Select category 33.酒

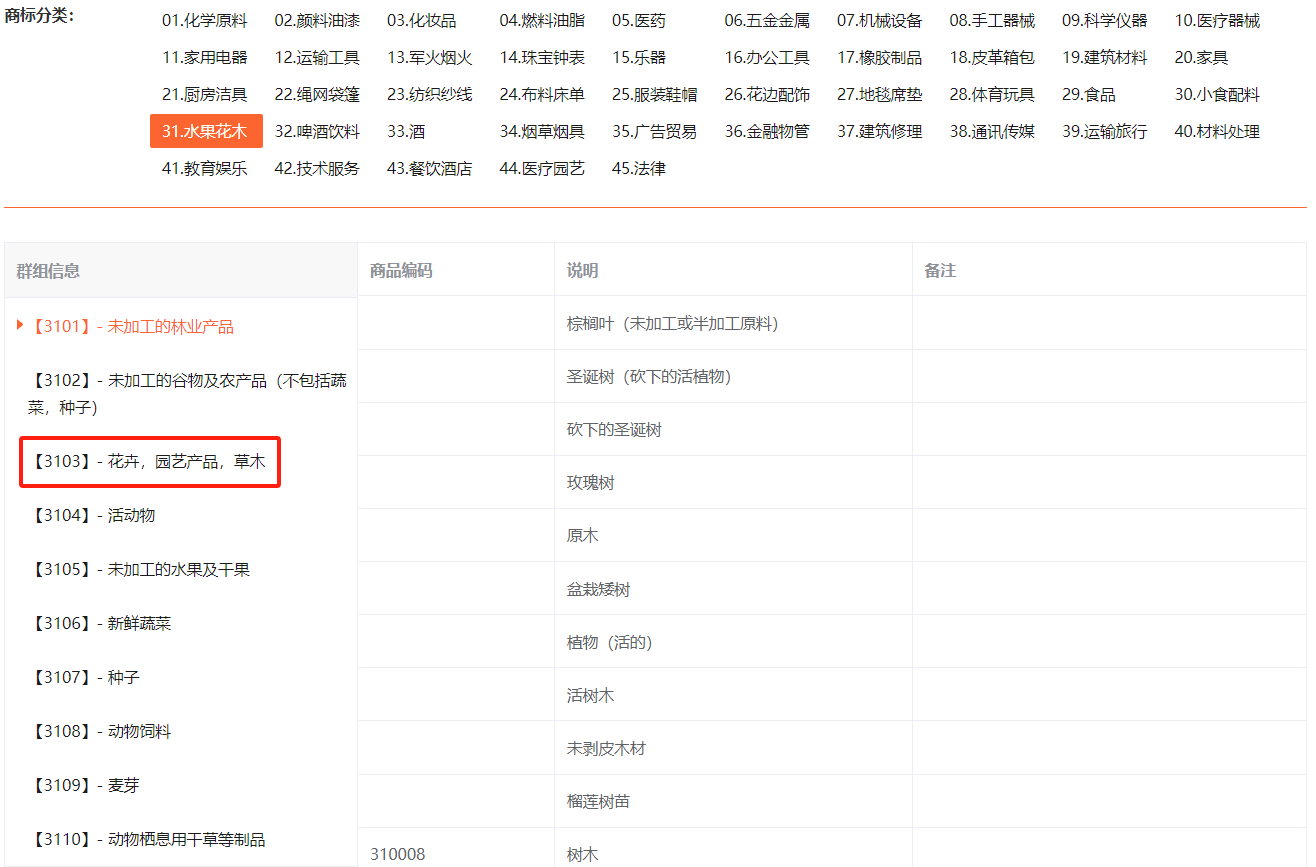pos(406,131)
